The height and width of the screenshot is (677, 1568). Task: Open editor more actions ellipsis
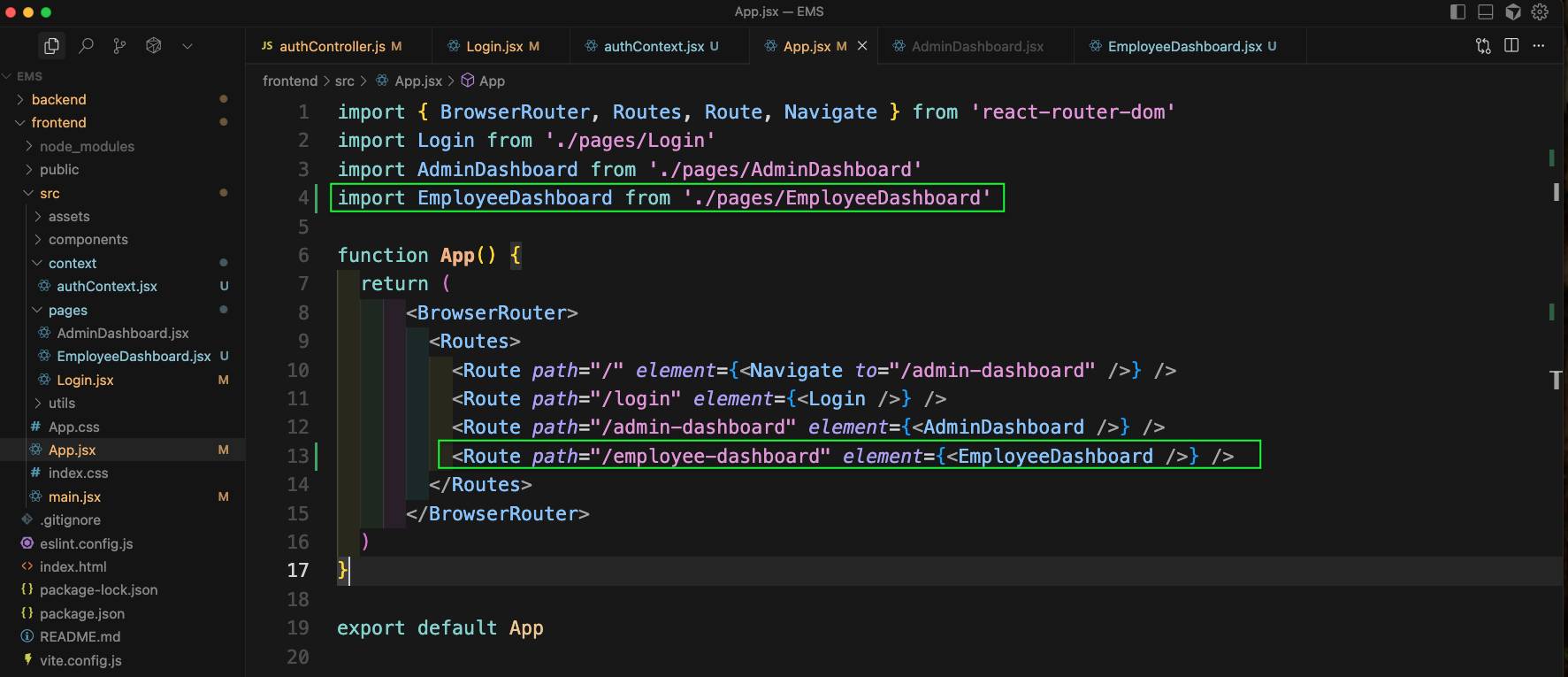[1539, 46]
